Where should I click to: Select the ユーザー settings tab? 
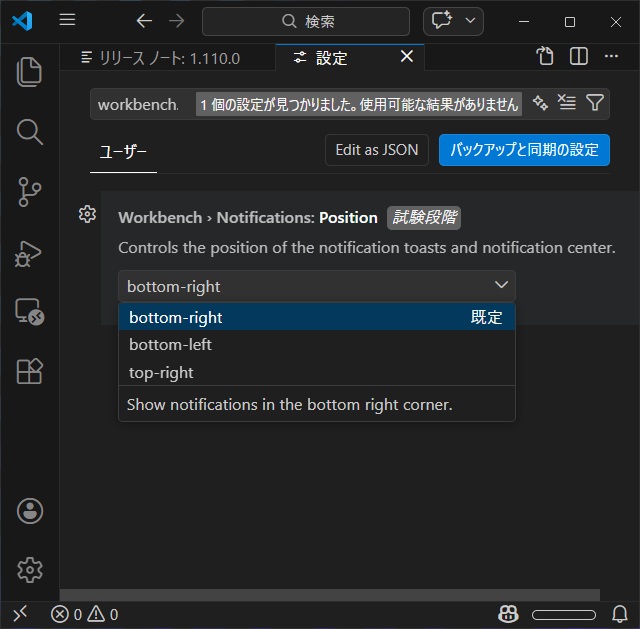point(123,152)
